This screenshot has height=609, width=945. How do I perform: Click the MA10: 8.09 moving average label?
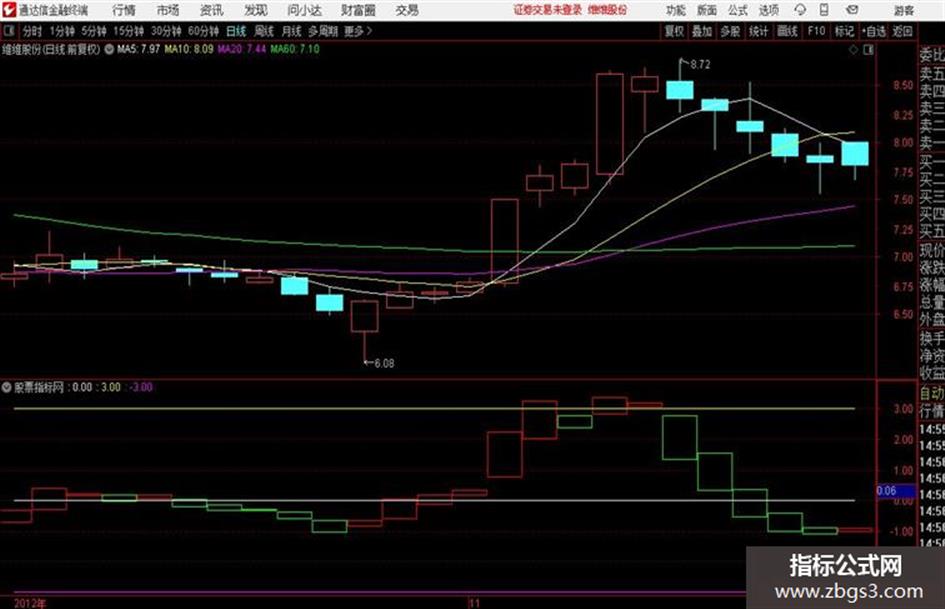coord(189,49)
